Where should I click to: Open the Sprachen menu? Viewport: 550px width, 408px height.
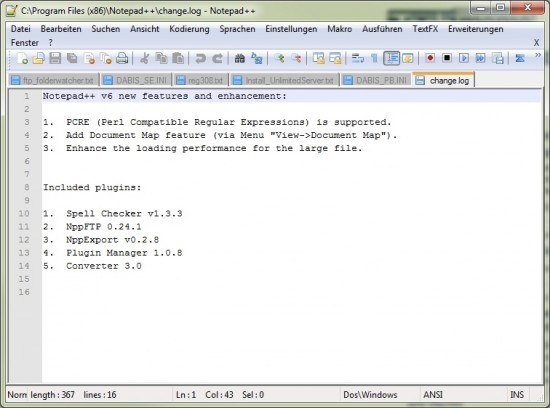tap(237, 29)
